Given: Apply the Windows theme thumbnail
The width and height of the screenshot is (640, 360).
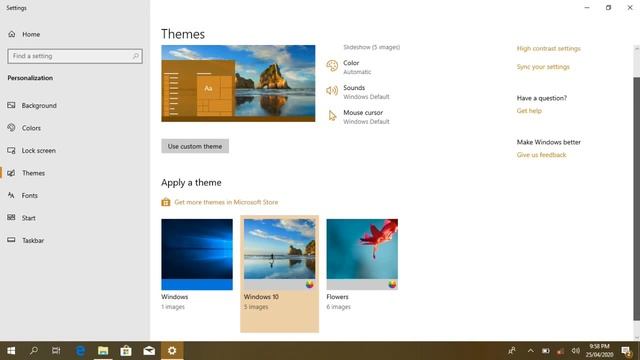Looking at the screenshot, I should tap(197, 255).
